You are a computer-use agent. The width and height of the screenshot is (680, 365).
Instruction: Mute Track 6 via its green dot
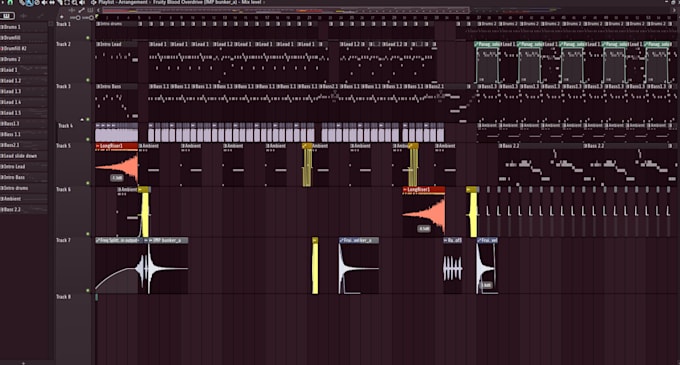click(x=88, y=234)
